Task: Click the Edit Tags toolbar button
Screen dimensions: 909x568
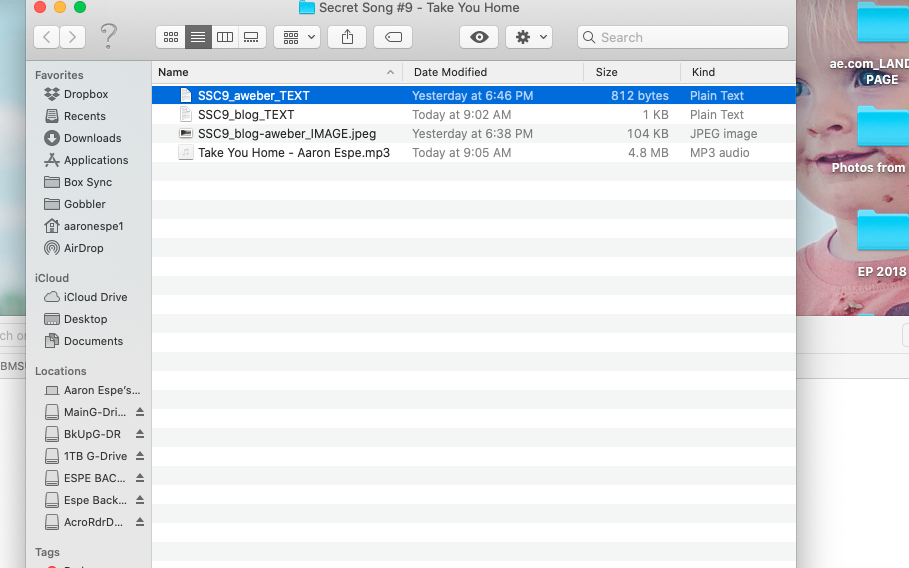Action: (x=393, y=37)
